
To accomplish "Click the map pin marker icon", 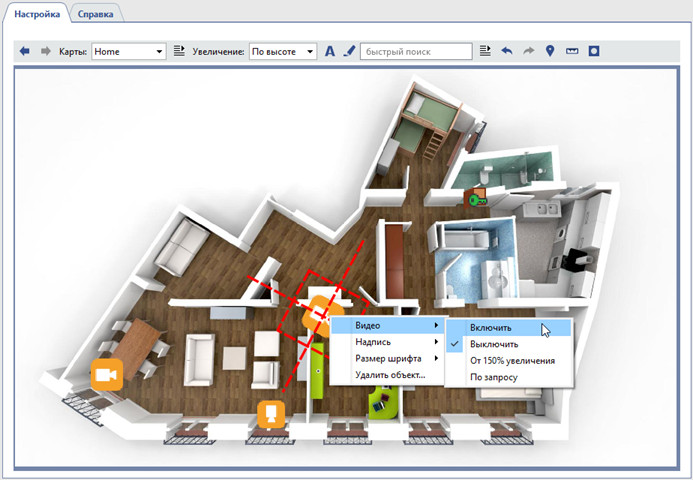I will coord(550,51).
